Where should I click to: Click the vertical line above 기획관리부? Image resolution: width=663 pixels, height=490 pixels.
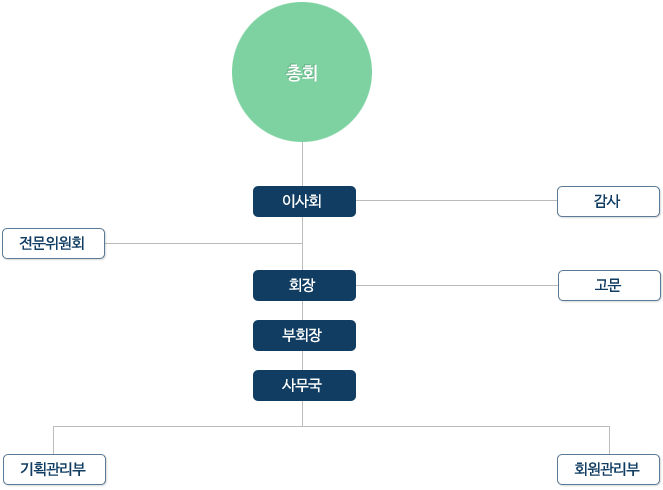(x=53, y=441)
